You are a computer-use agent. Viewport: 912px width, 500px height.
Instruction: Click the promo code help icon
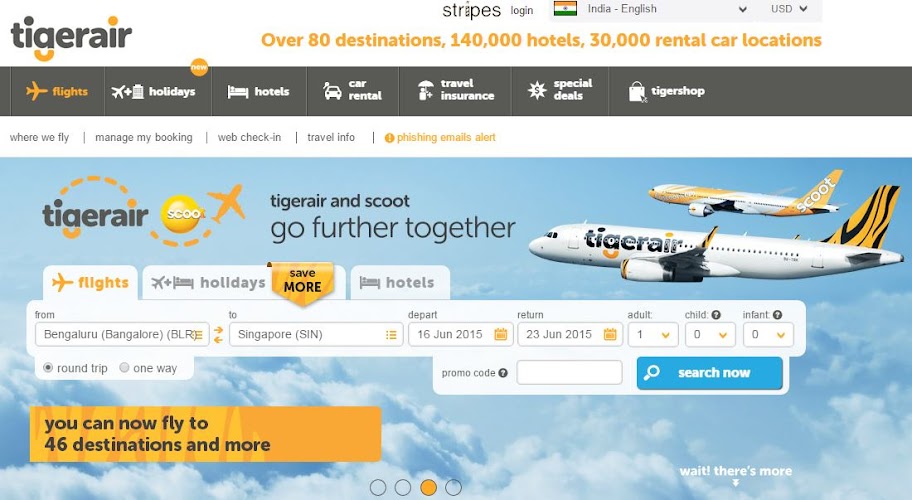pyautogui.click(x=503, y=373)
